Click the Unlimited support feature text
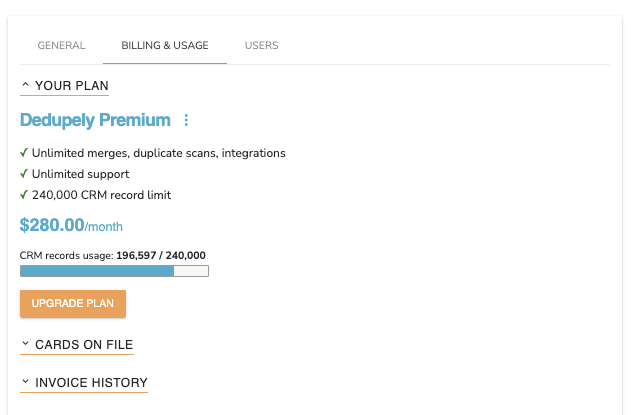This screenshot has height=415, width=631. point(80,174)
